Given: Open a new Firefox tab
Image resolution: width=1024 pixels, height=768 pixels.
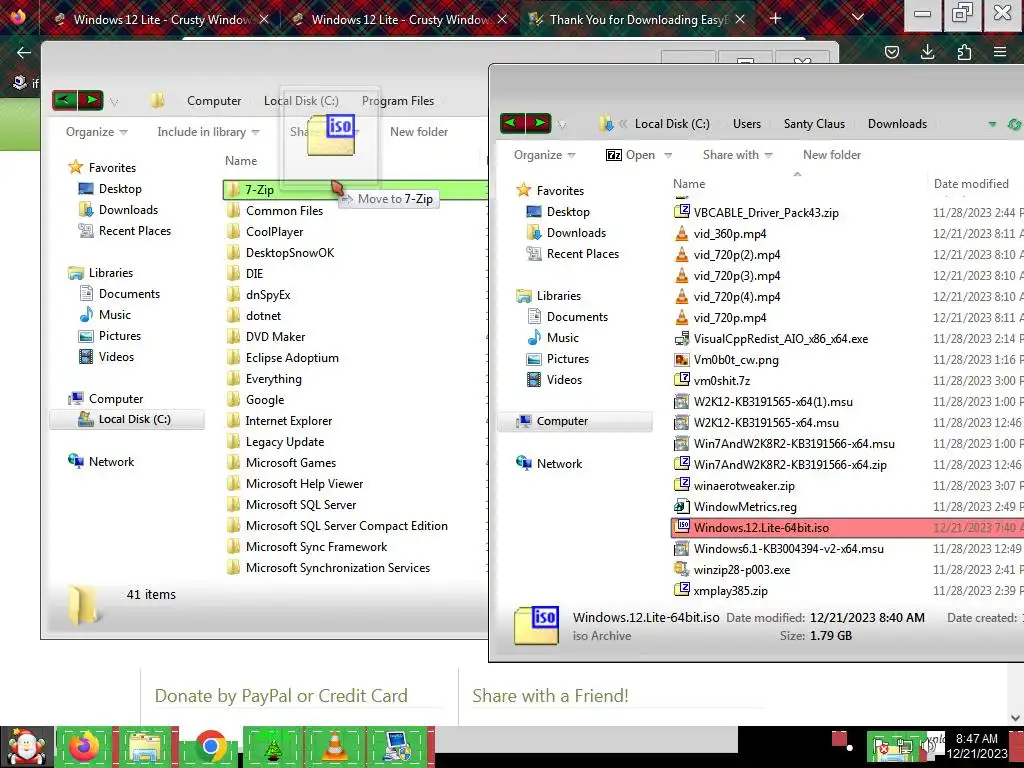Looking at the screenshot, I should [x=775, y=19].
